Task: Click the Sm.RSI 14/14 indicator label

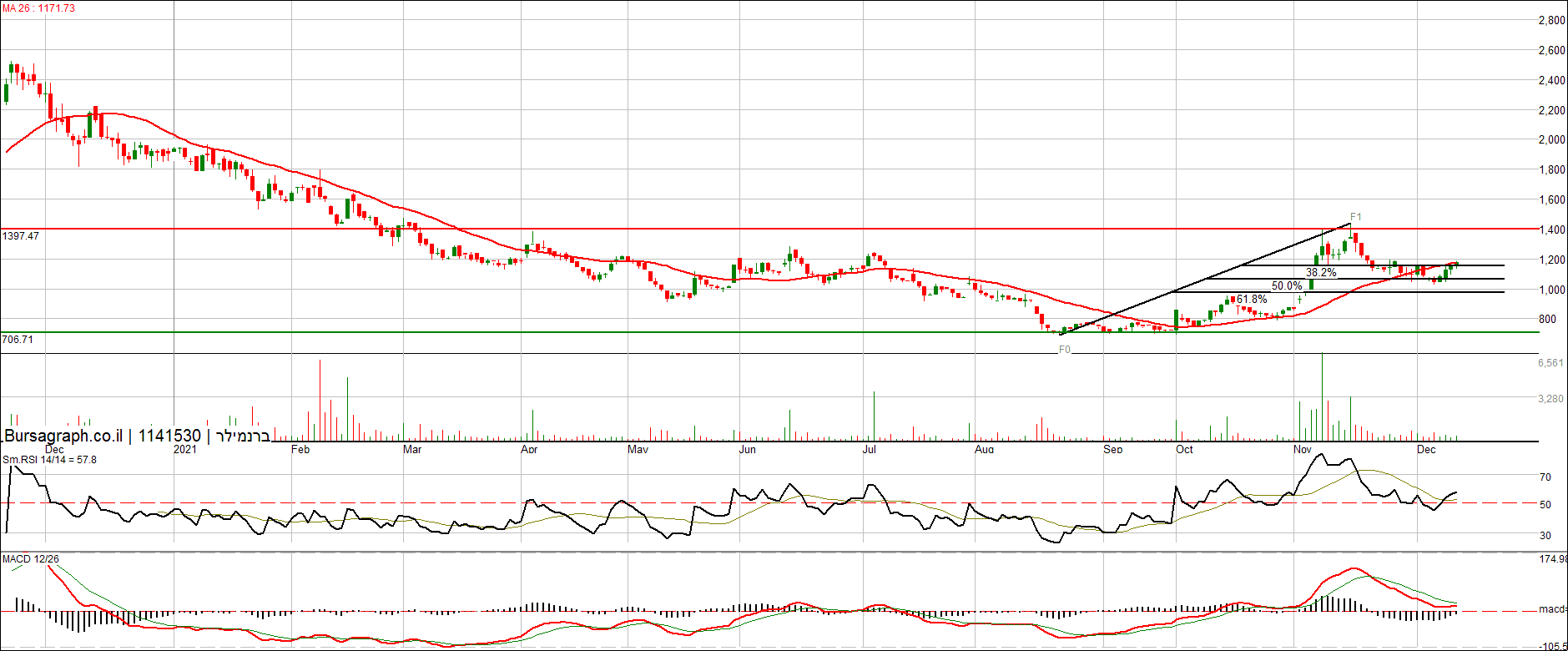Action: coord(49,460)
